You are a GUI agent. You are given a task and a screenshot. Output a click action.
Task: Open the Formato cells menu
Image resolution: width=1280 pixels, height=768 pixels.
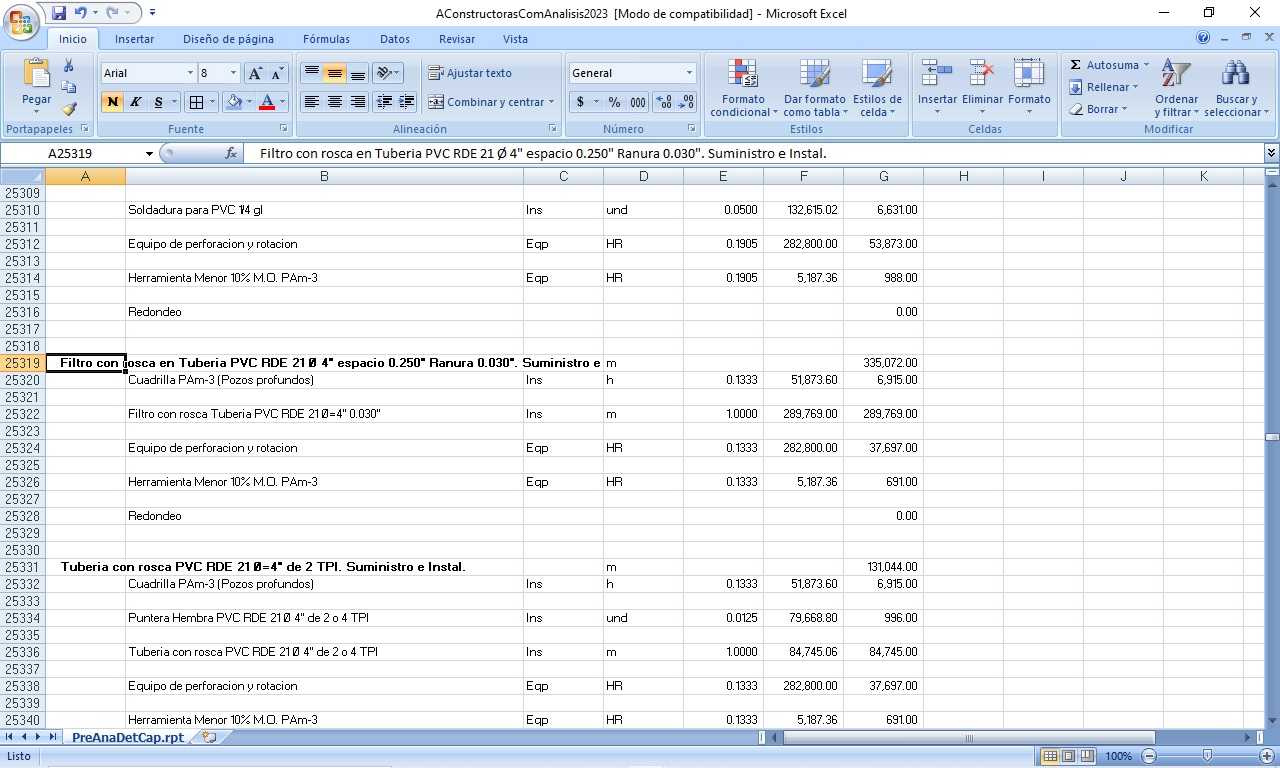(1029, 88)
